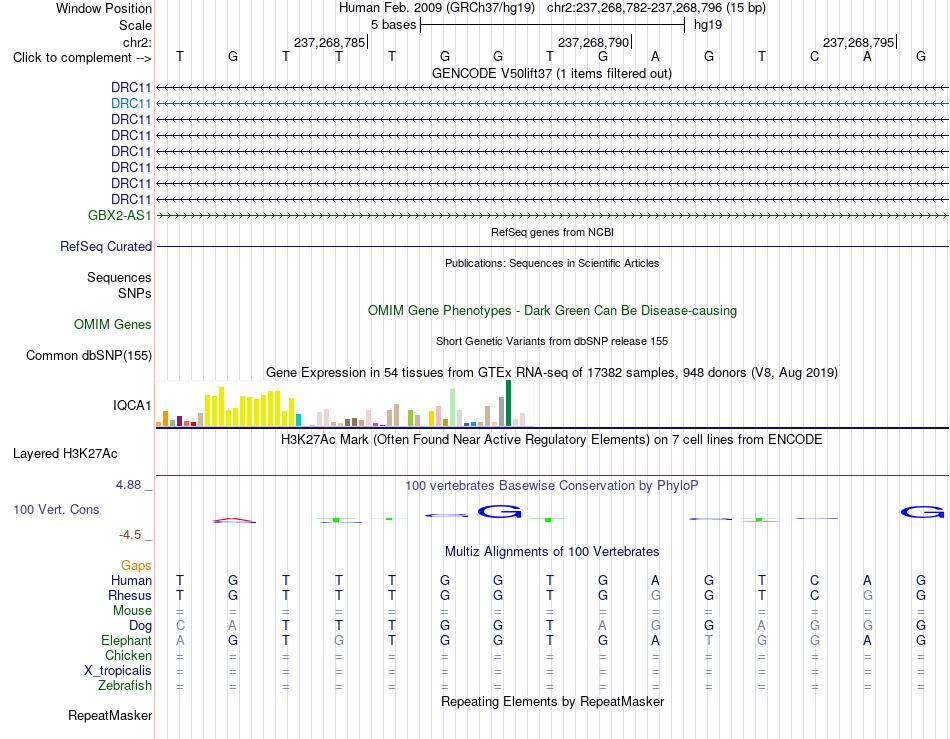Click the light-blue highlighted DRC11 transcript label

point(131,104)
